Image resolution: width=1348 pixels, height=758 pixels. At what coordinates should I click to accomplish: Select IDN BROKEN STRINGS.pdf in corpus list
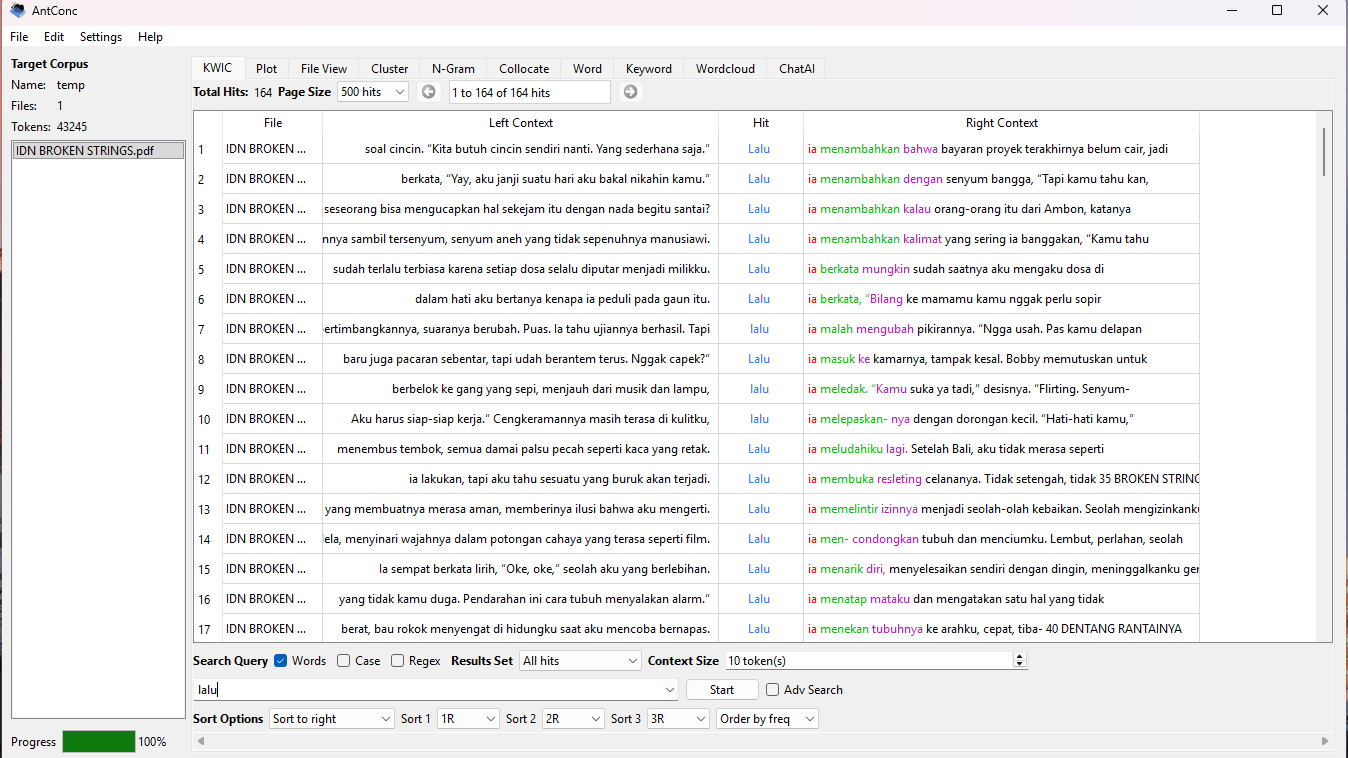pyautogui.click(x=98, y=151)
